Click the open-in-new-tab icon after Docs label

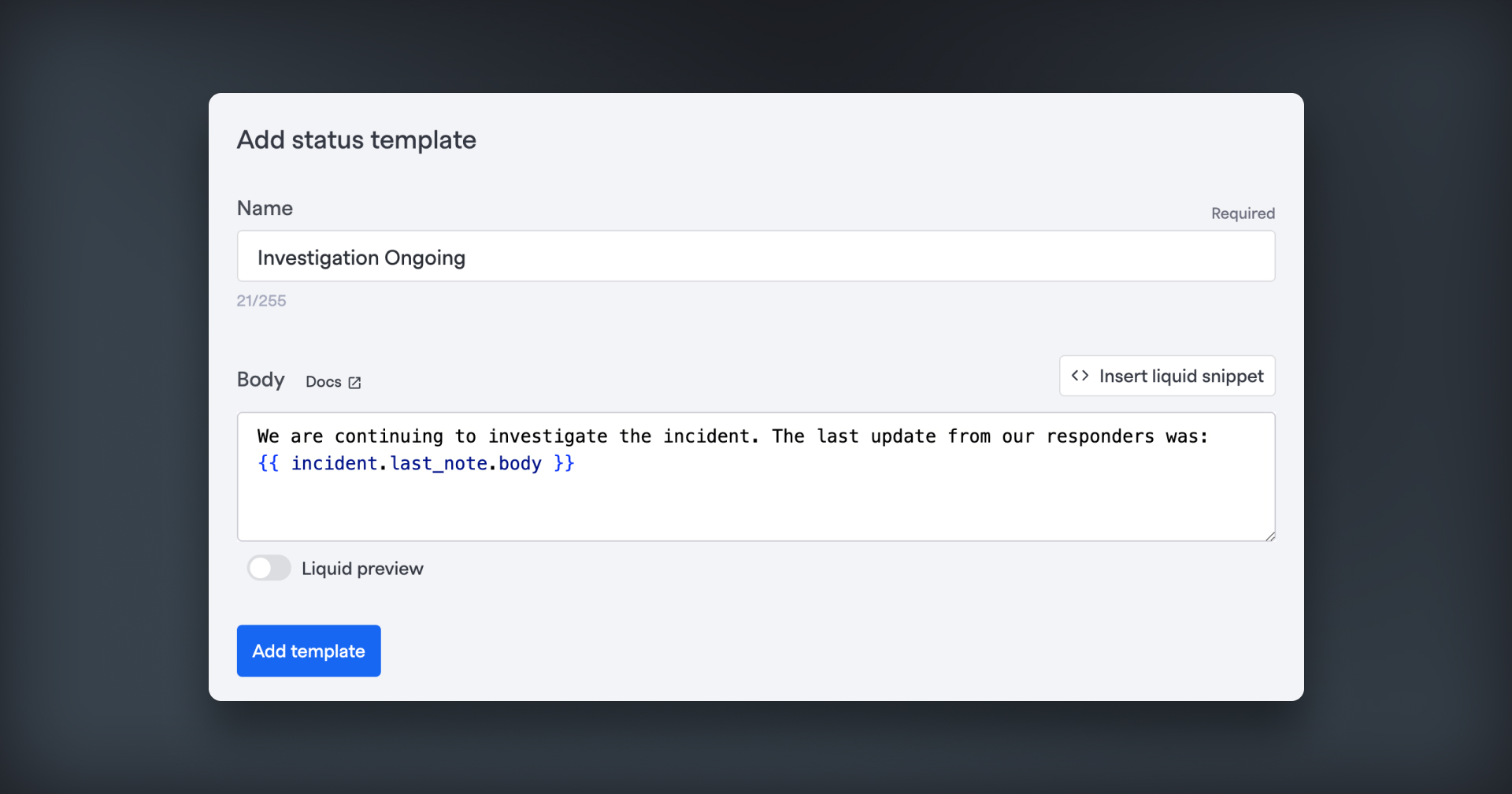tap(354, 382)
